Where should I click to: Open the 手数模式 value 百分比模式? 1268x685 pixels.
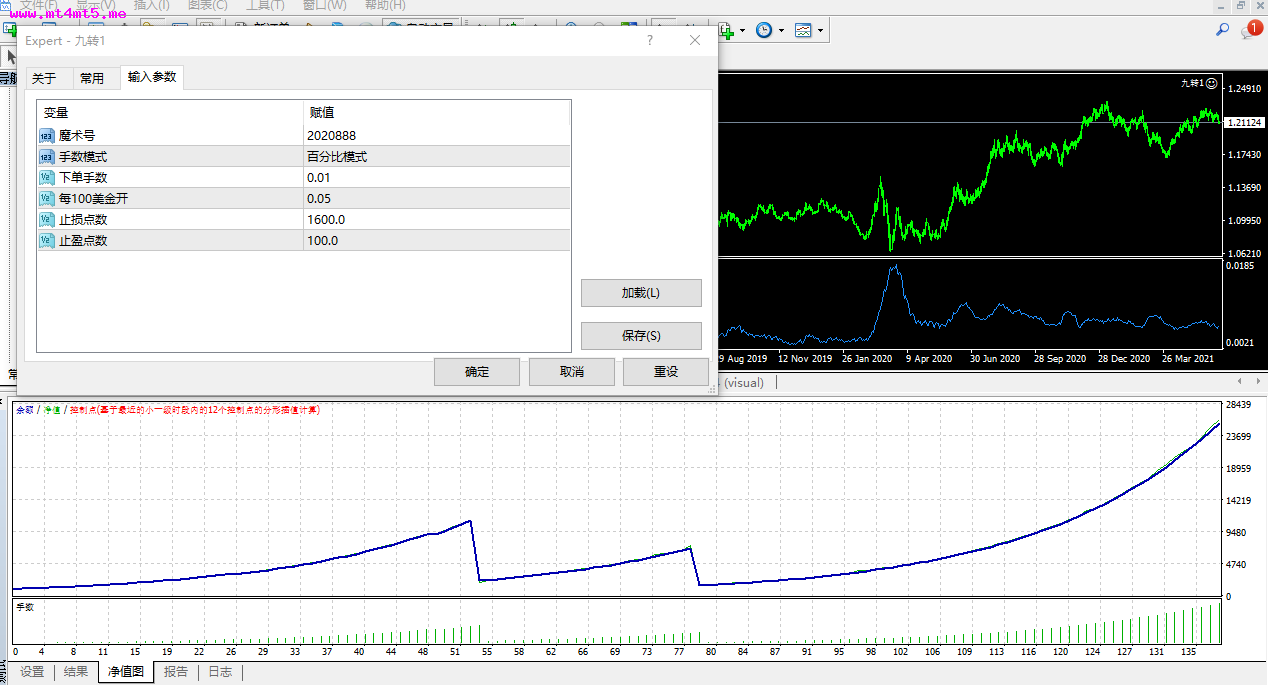[x=437, y=156]
